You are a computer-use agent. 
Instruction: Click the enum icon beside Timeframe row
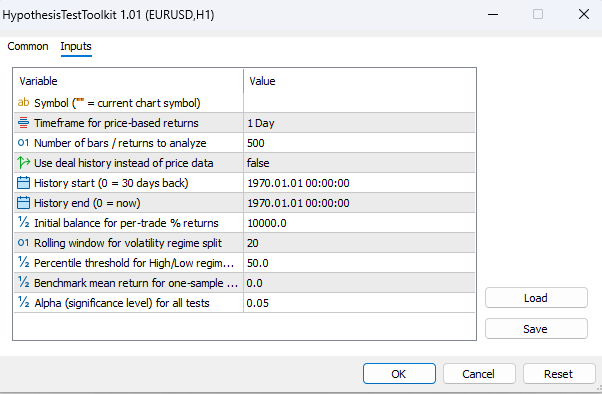coord(23,123)
